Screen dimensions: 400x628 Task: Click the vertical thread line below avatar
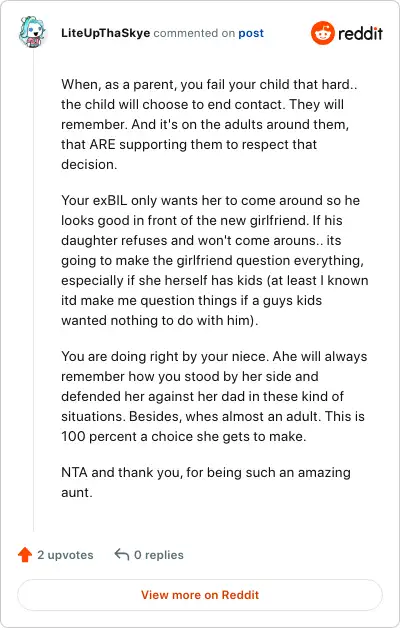(x=33, y=290)
